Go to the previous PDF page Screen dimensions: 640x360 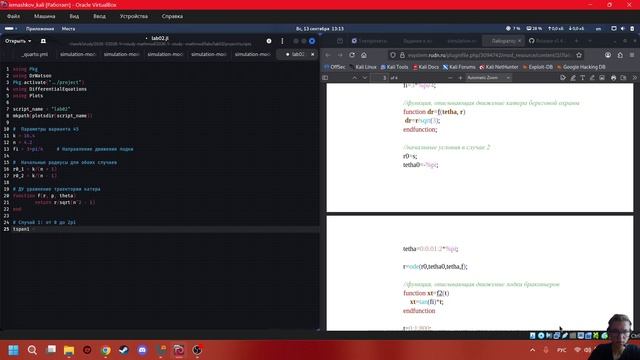[x=354, y=78]
